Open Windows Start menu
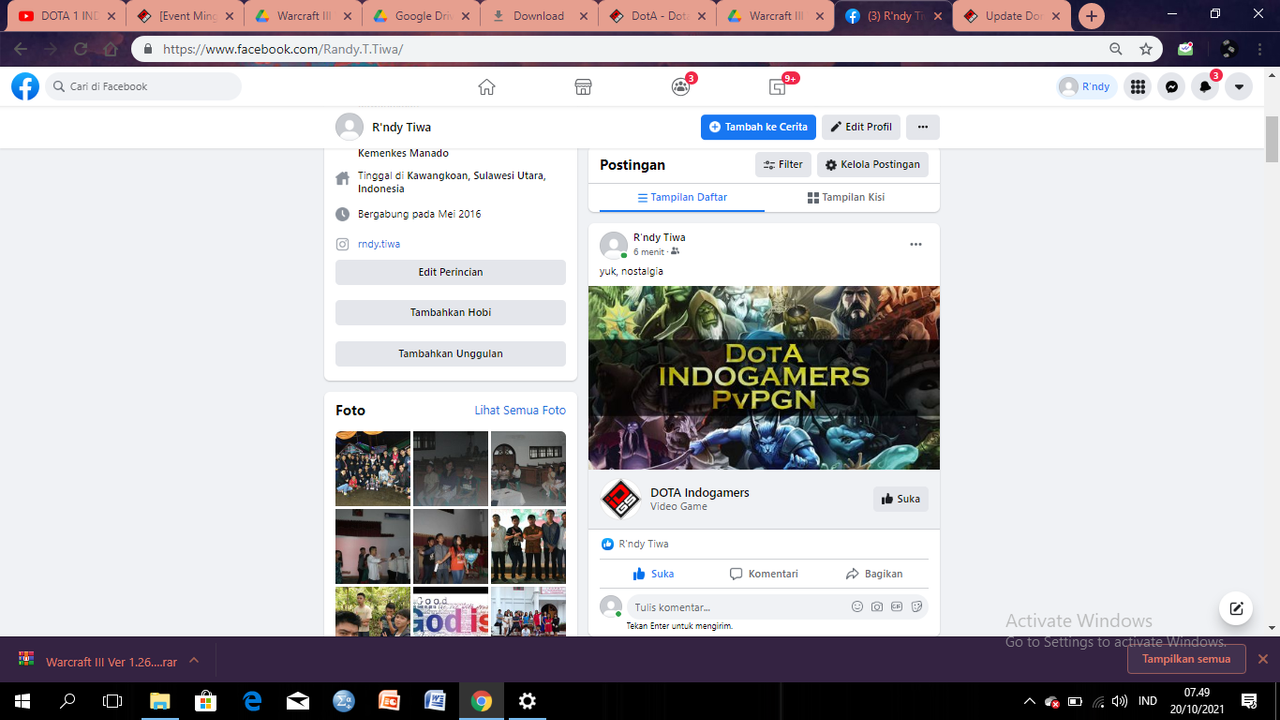The width and height of the screenshot is (1280, 720). coord(21,701)
